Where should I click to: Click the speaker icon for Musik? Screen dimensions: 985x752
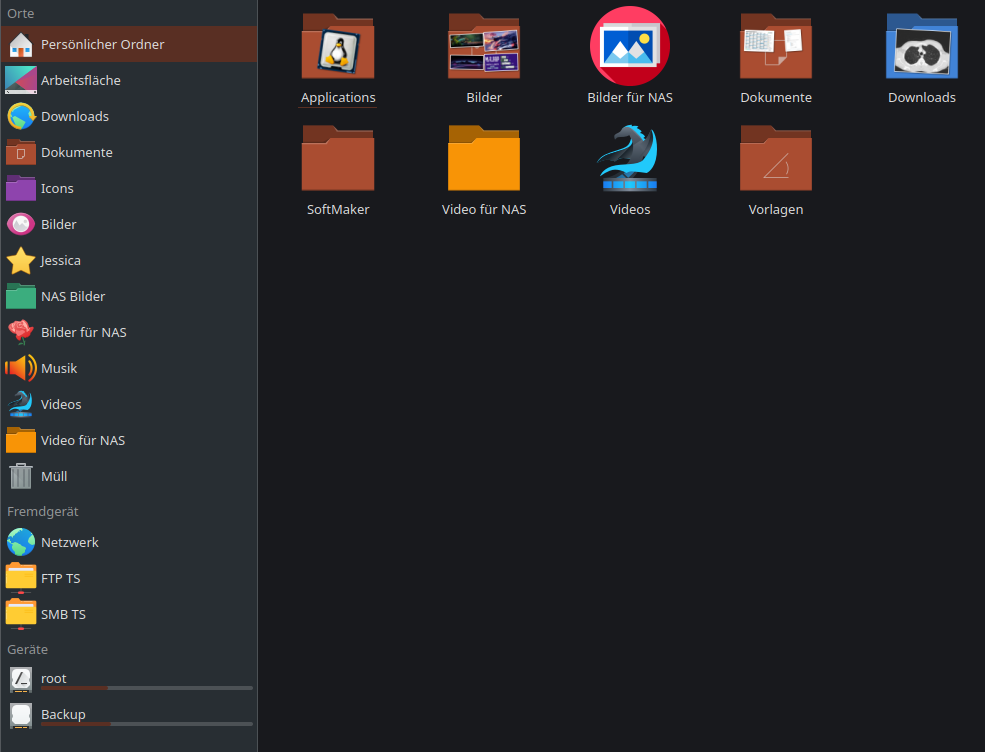click(x=21, y=368)
